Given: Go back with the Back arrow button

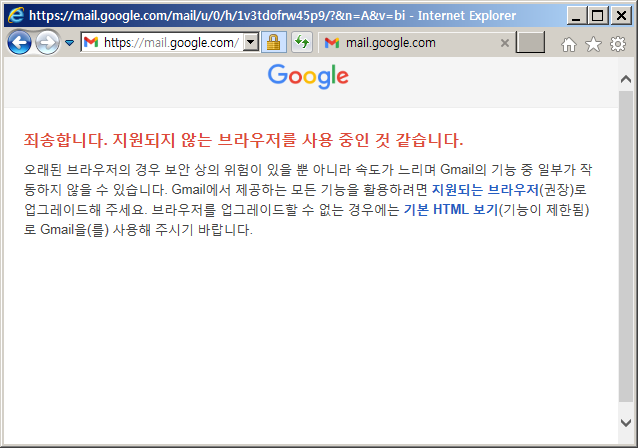Looking at the screenshot, I should tap(19, 42).
